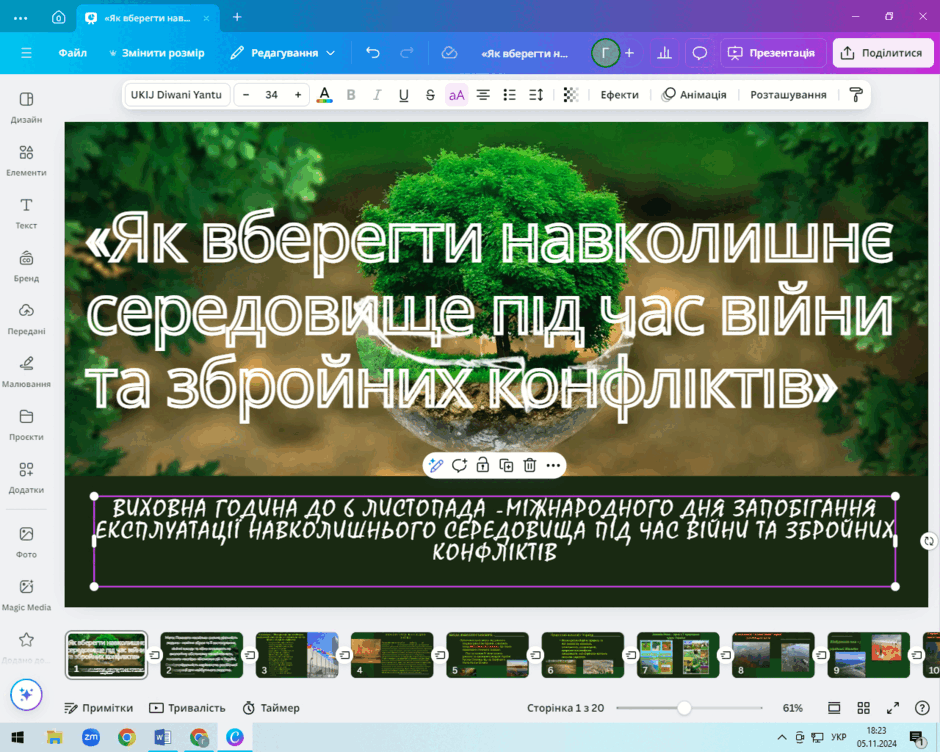Open the Елементи (Elements) panel

[x=26, y=160]
